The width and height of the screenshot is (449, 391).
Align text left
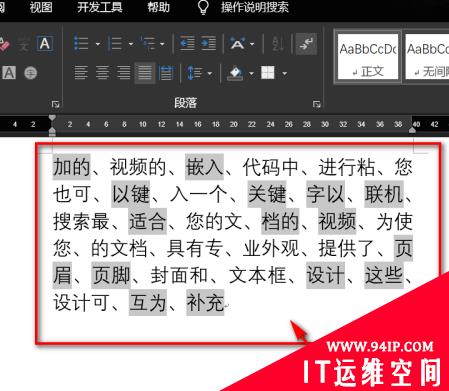(81, 72)
